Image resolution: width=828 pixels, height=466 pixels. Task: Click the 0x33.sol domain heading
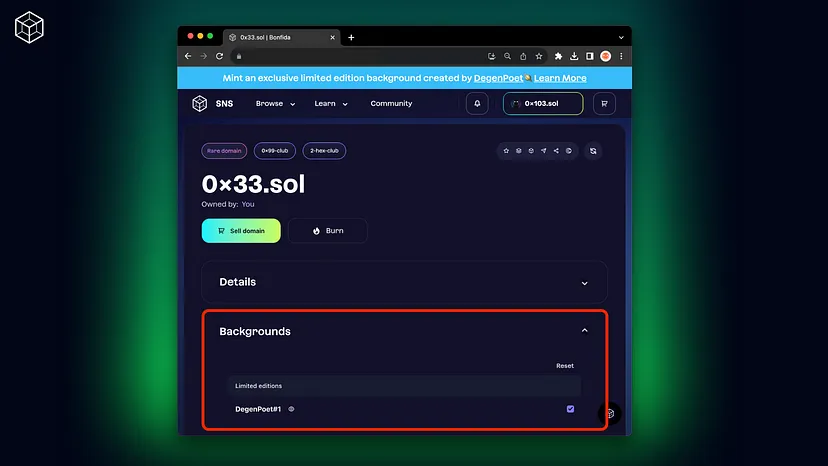pyautogui.click(x=253, y=184)
